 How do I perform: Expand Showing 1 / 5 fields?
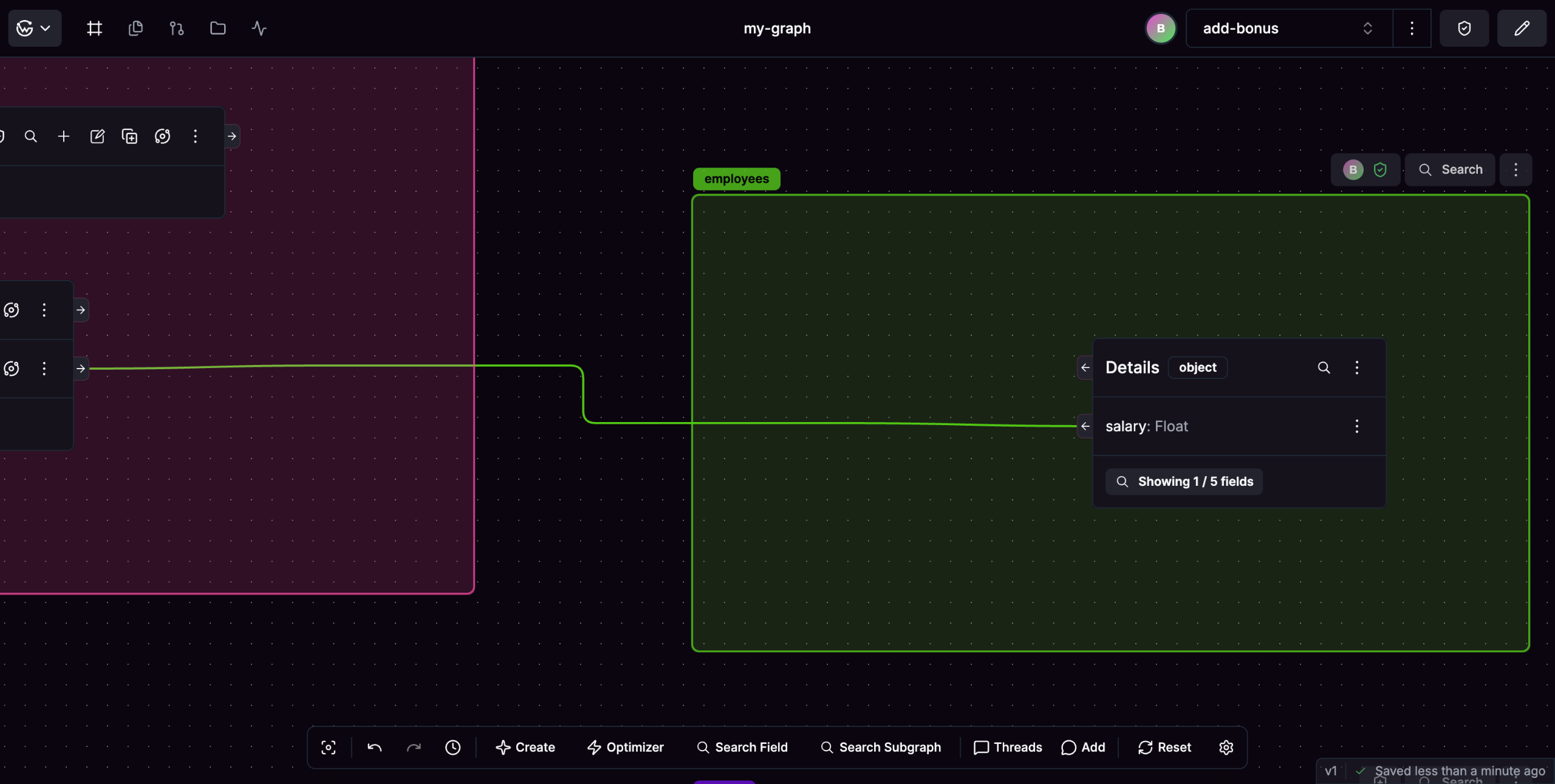point(1184,482)
